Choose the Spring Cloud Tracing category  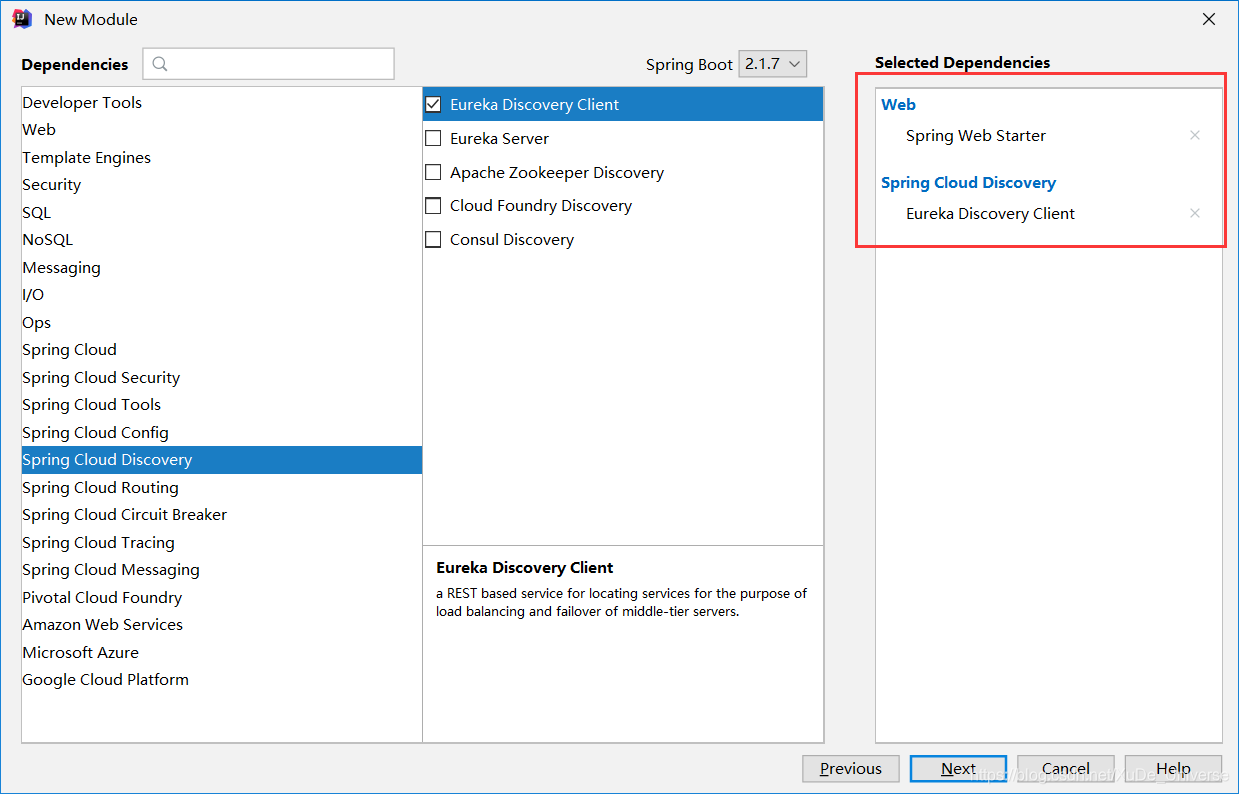pos(222,542)
